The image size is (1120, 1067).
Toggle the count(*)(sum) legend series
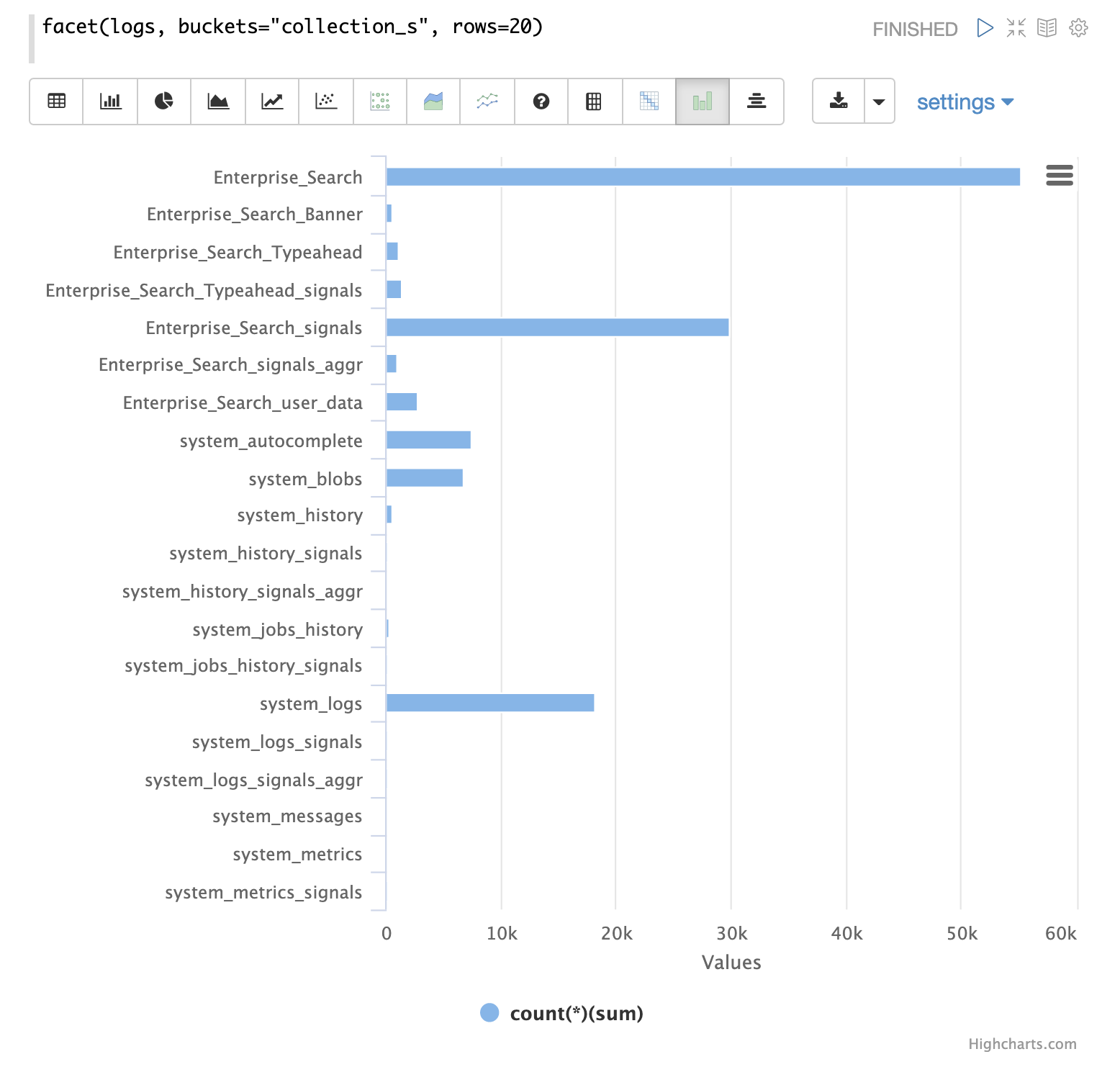tap(561, 1013)
